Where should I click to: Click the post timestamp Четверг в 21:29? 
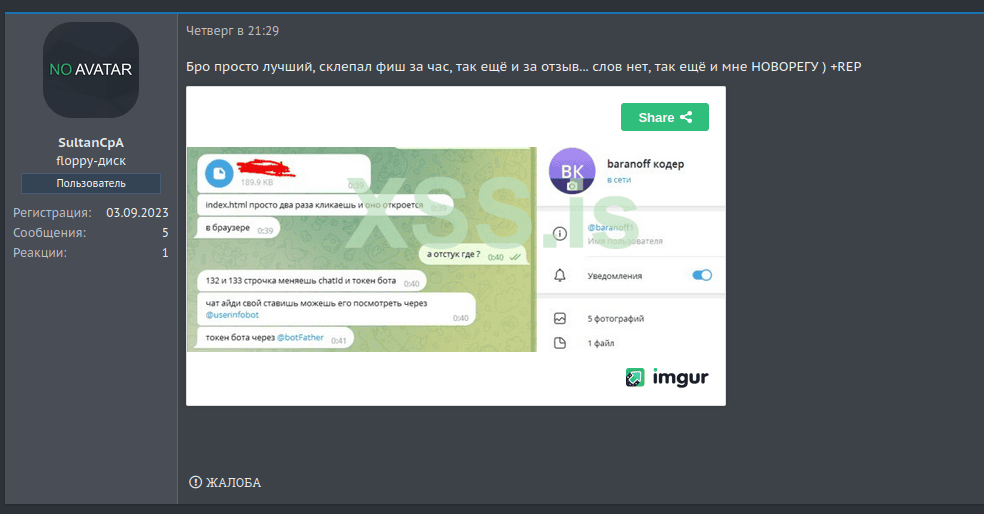pos(232,31)
